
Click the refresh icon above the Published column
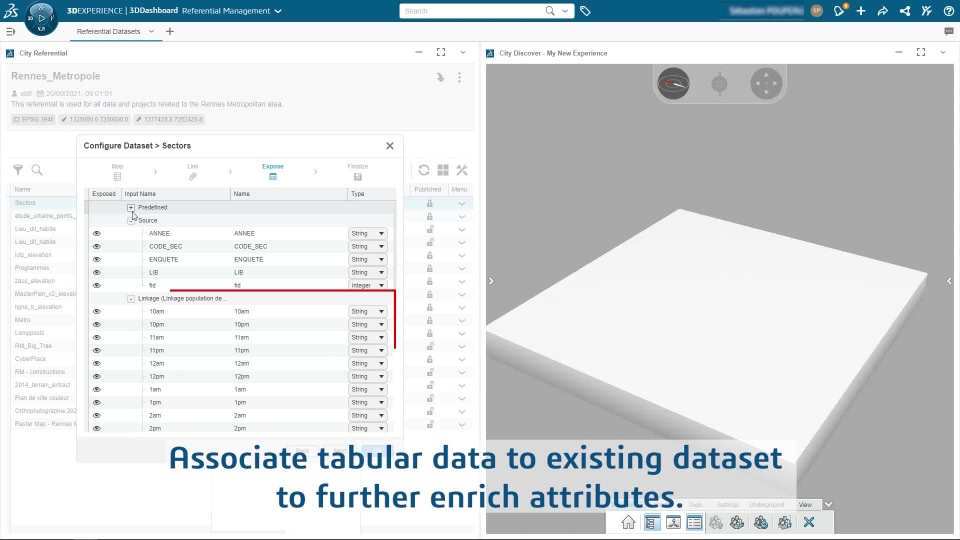424,170
